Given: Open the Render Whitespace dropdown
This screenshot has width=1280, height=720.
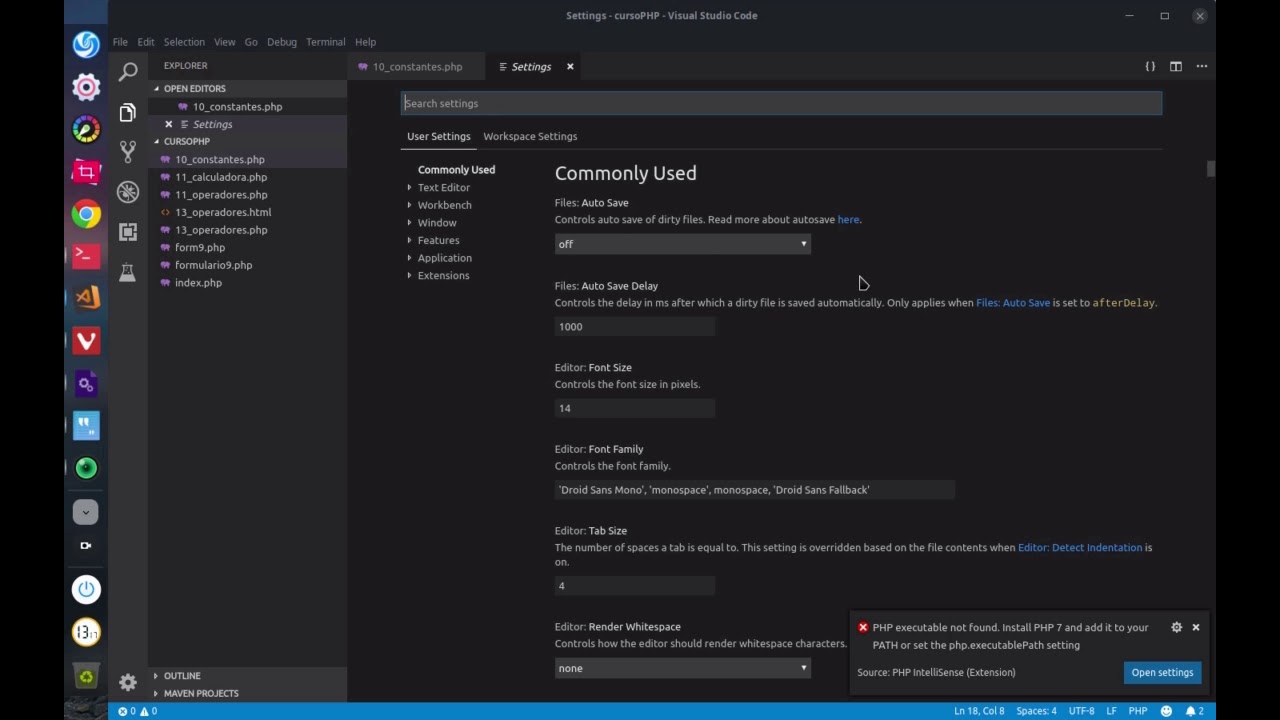Looking at the screenshot, I should pyautogui.click(x=682, y=668).
